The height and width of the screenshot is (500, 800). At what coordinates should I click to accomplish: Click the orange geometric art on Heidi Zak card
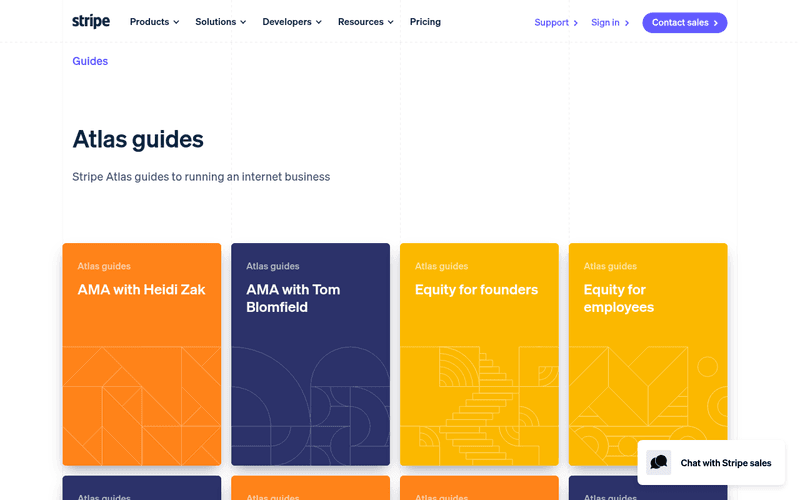pyautogui.click(x=142, y=406)
